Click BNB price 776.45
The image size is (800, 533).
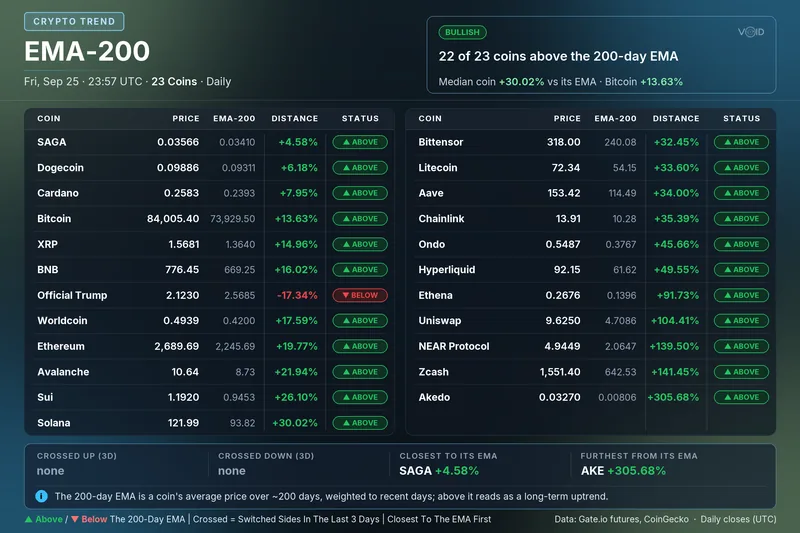[182, 270]
